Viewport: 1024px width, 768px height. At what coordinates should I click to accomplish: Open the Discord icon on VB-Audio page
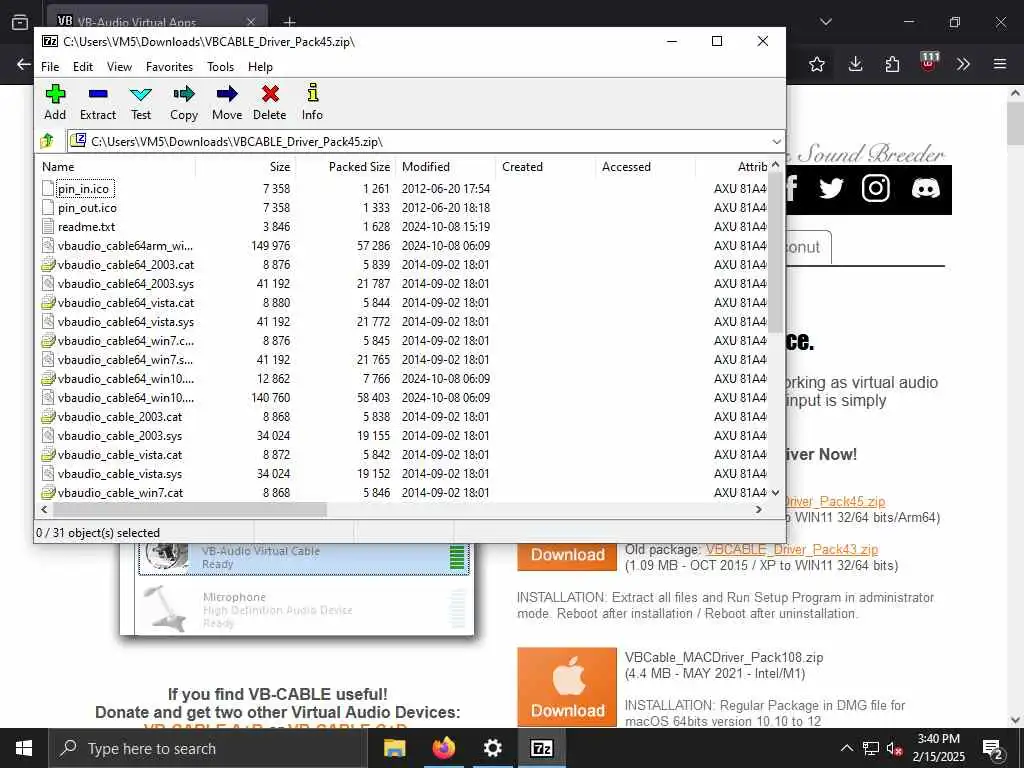[925, 189]
